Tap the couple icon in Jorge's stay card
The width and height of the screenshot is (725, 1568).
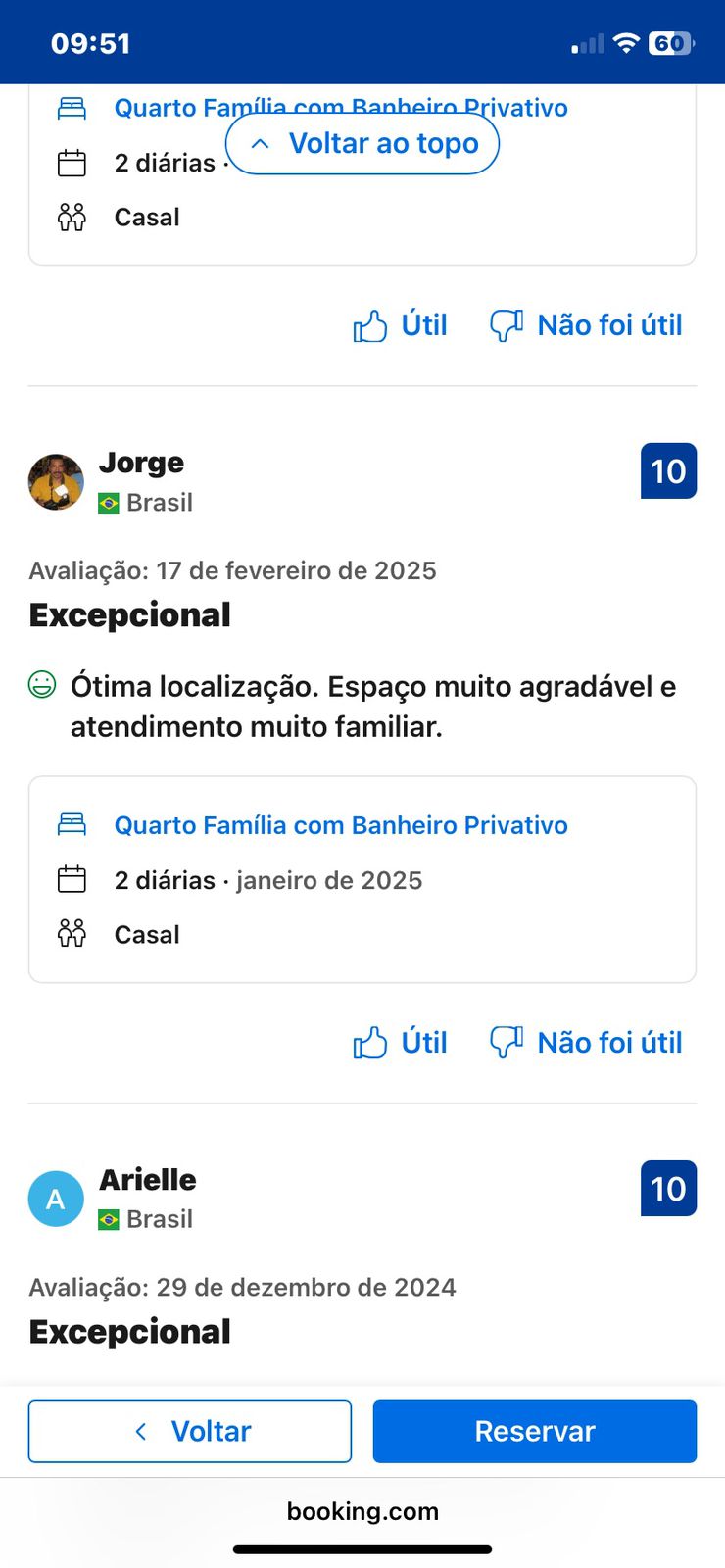72,933
